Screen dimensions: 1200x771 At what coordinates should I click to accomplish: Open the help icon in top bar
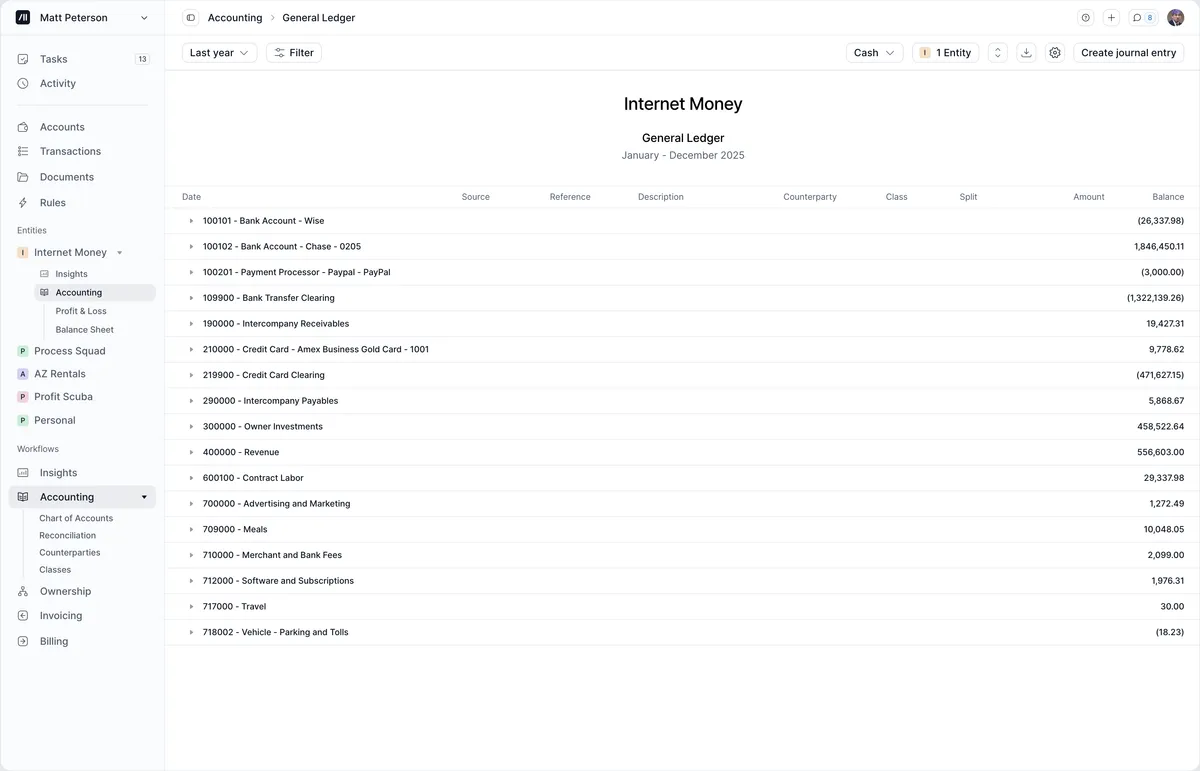pyautogui.click(x=1086, y=18)
